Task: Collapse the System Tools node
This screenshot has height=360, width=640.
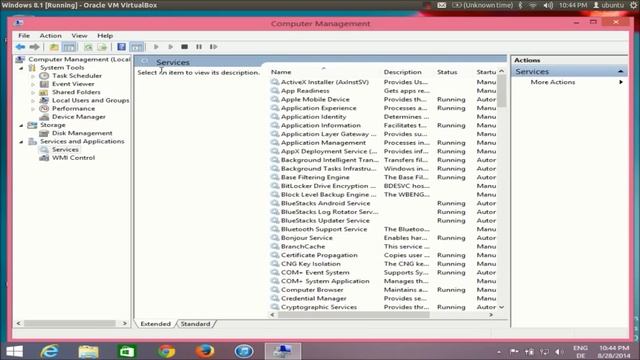Action: [x=21, y=68]
